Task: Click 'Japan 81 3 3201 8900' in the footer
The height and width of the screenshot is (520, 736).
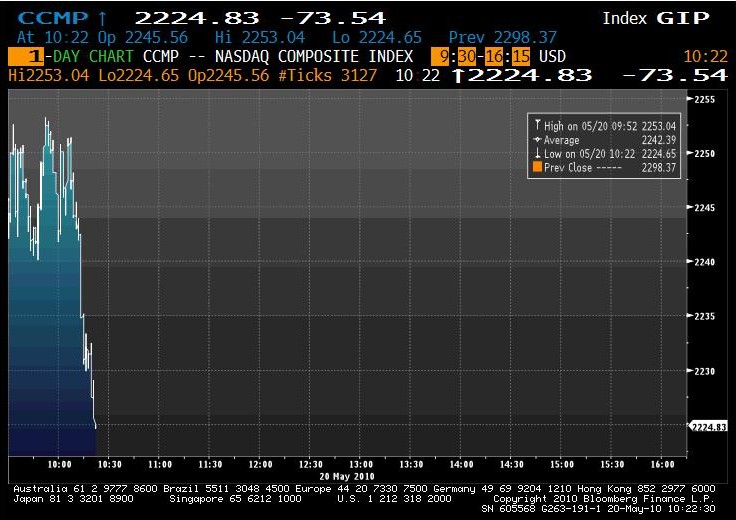Action: click(x=73, y=498)
